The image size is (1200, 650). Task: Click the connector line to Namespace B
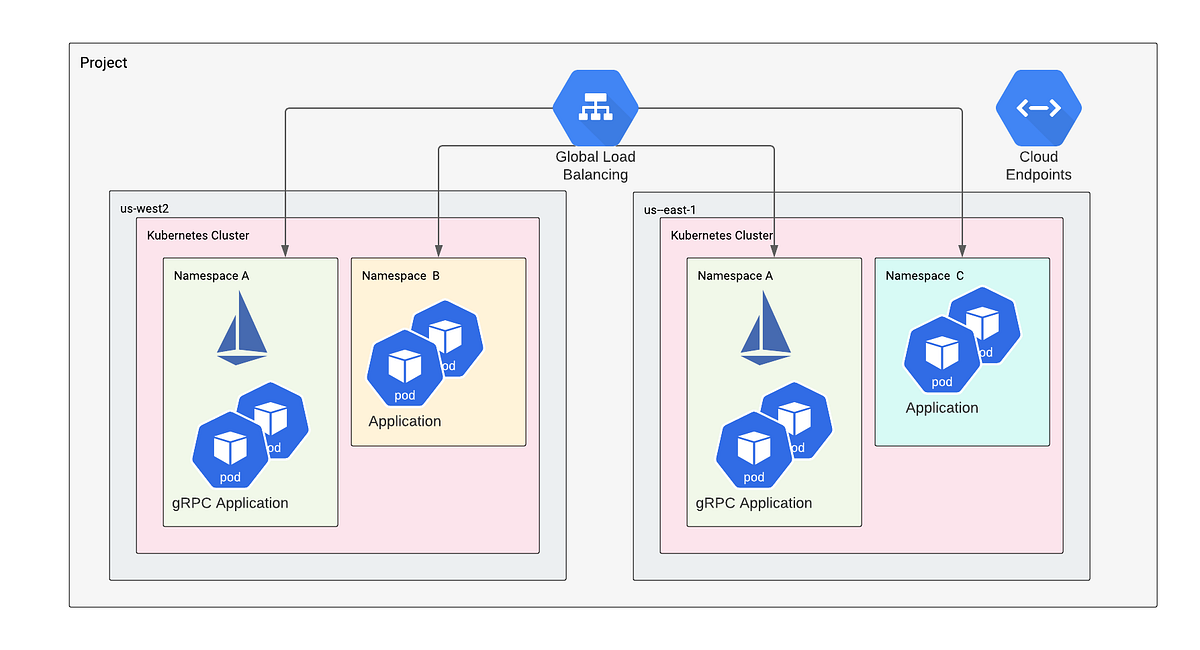click(438, 200)
